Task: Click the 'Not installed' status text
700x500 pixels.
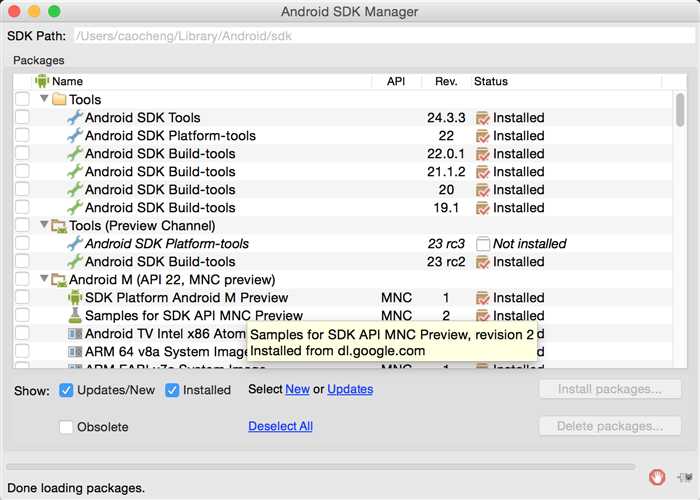Action: 529,244
